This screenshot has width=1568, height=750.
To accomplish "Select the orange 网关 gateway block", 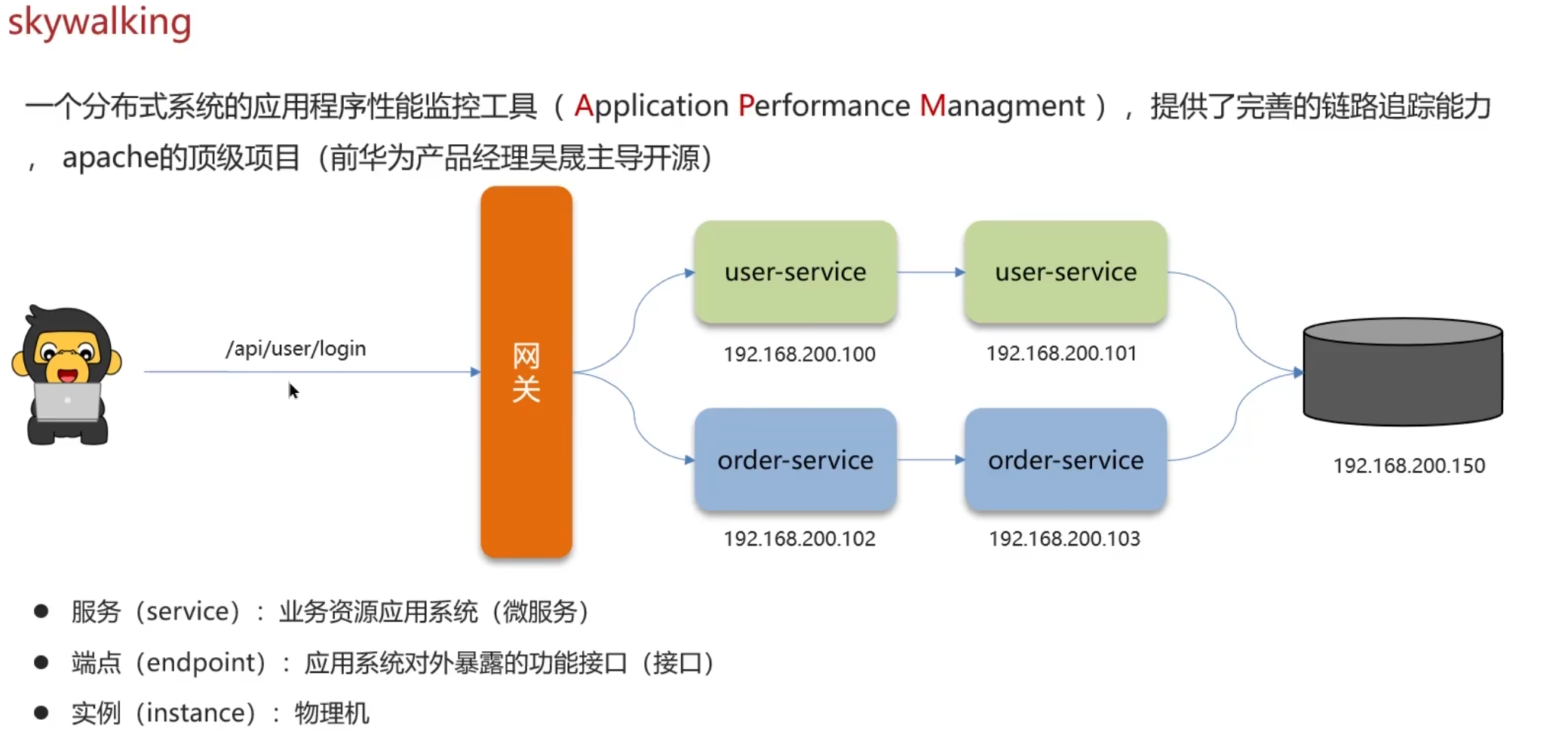I will (x=526, y=372).
